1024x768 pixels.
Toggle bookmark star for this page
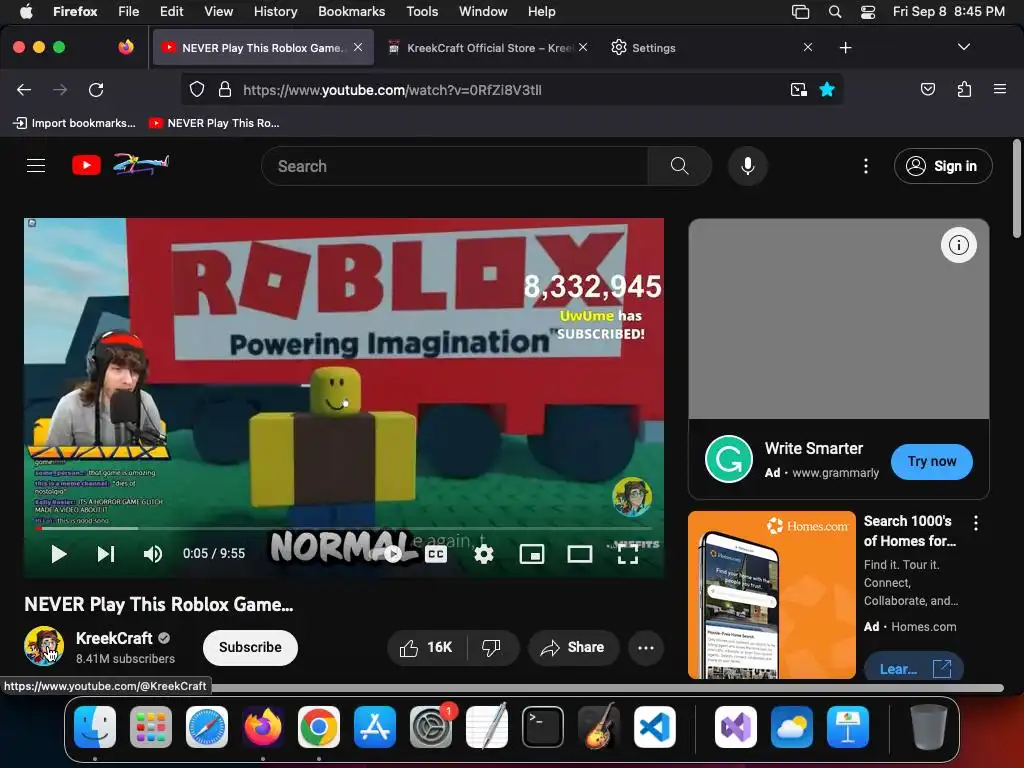tap(827, 89)
